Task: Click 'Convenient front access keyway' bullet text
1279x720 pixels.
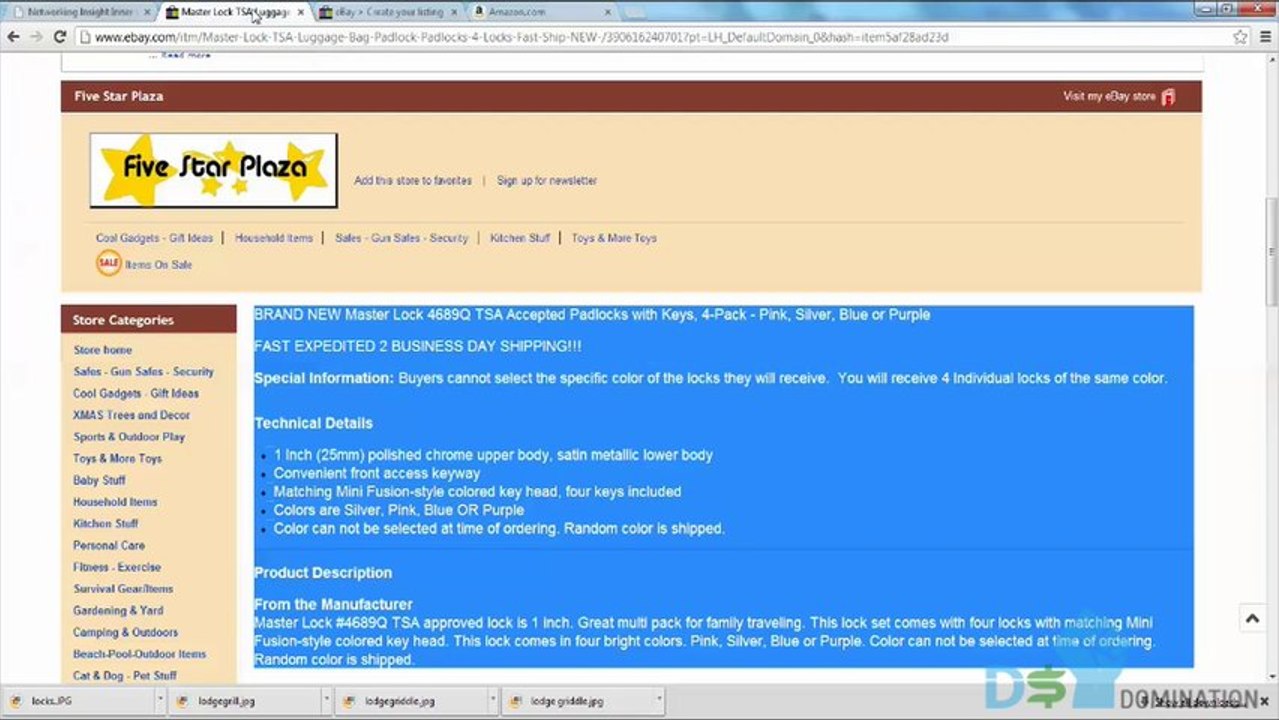Action: coord(377,473)
